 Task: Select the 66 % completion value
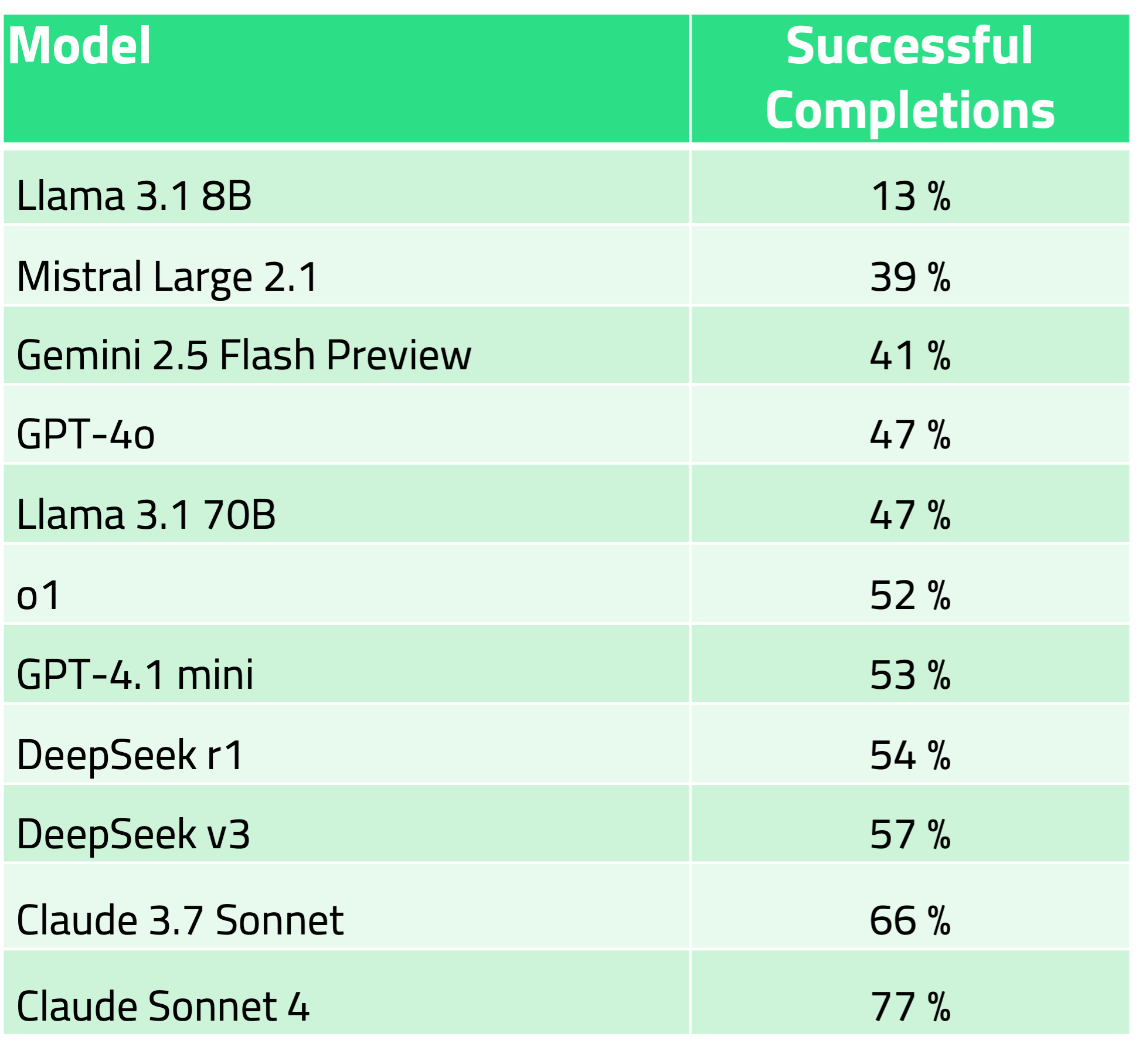pyautogui.click(x=910, y=920)
